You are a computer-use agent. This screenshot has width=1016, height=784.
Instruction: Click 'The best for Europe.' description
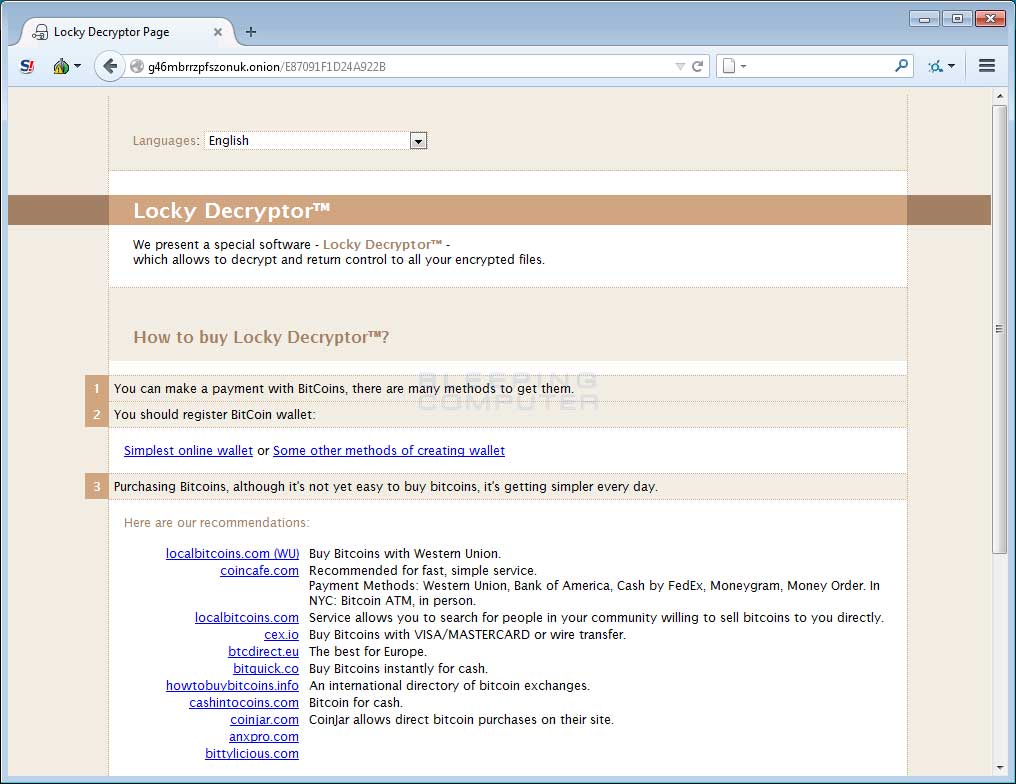coord(368,651)
